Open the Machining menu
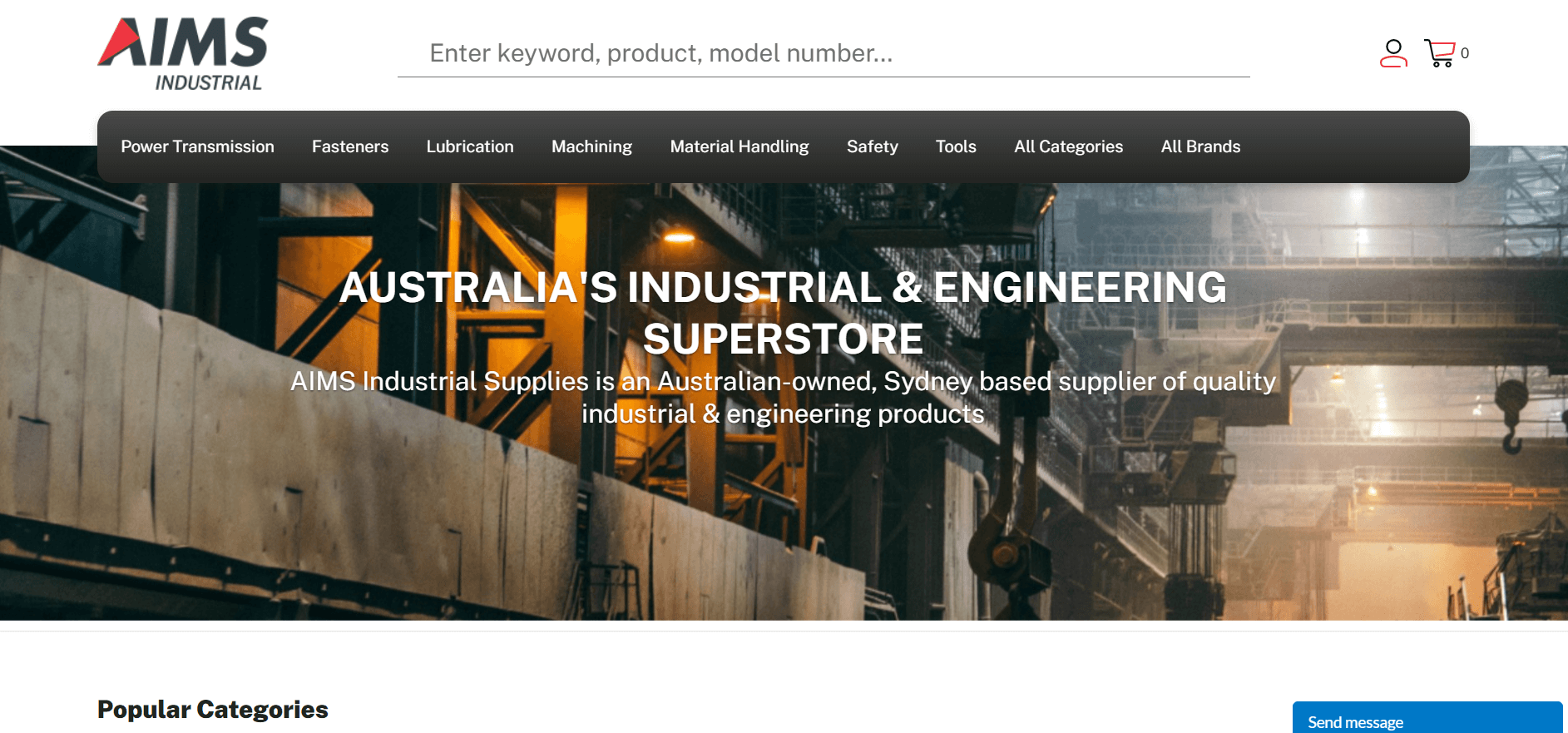This screenshot has width=1568, height=733. click(591, 146)
